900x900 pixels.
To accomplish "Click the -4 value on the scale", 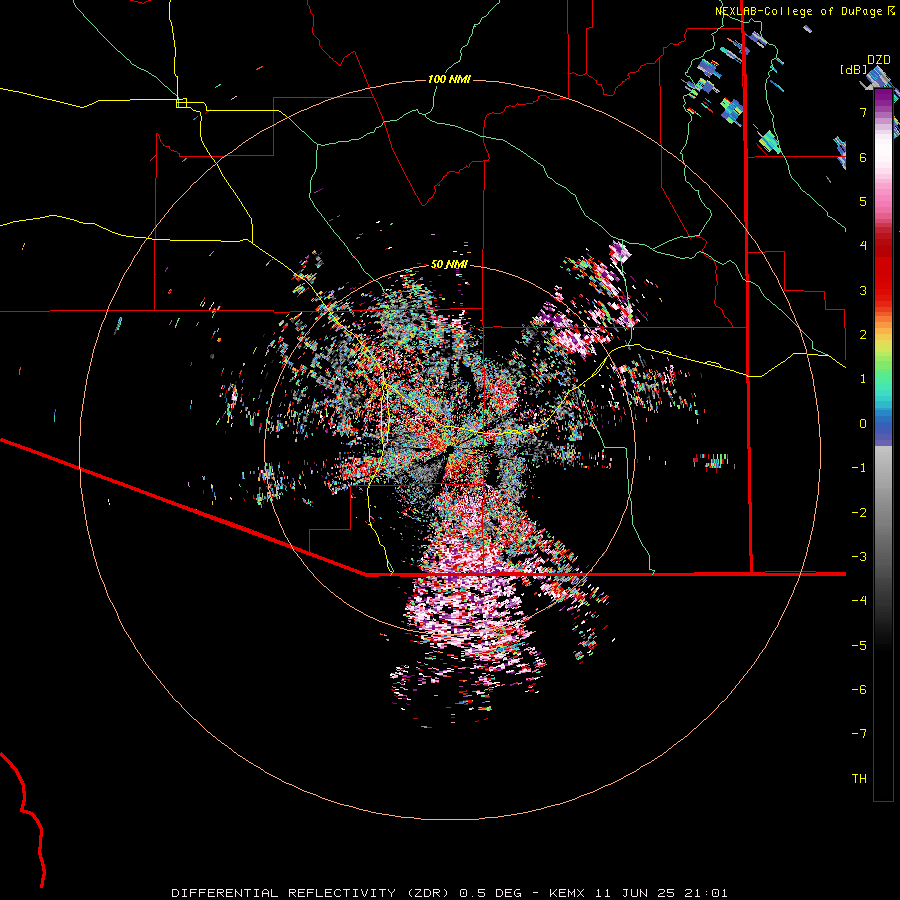I will [859, 601].
